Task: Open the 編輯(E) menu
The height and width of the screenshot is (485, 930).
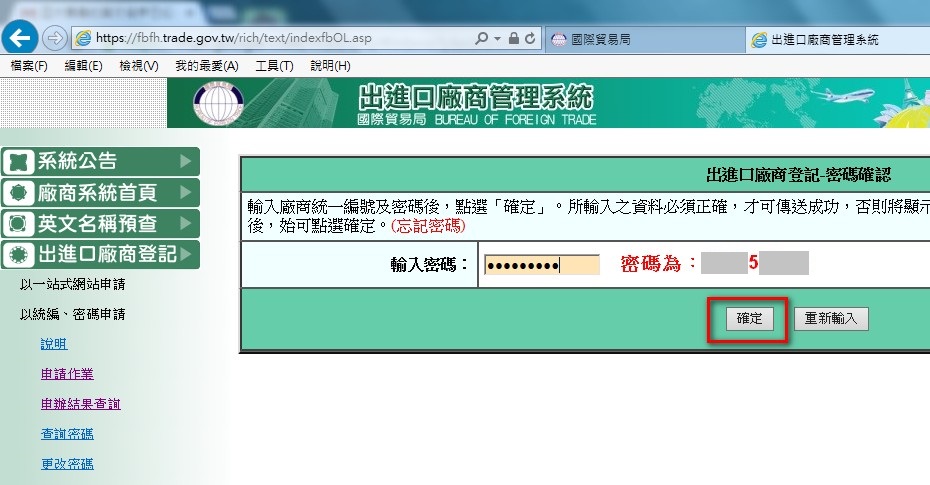Action: 84,66
